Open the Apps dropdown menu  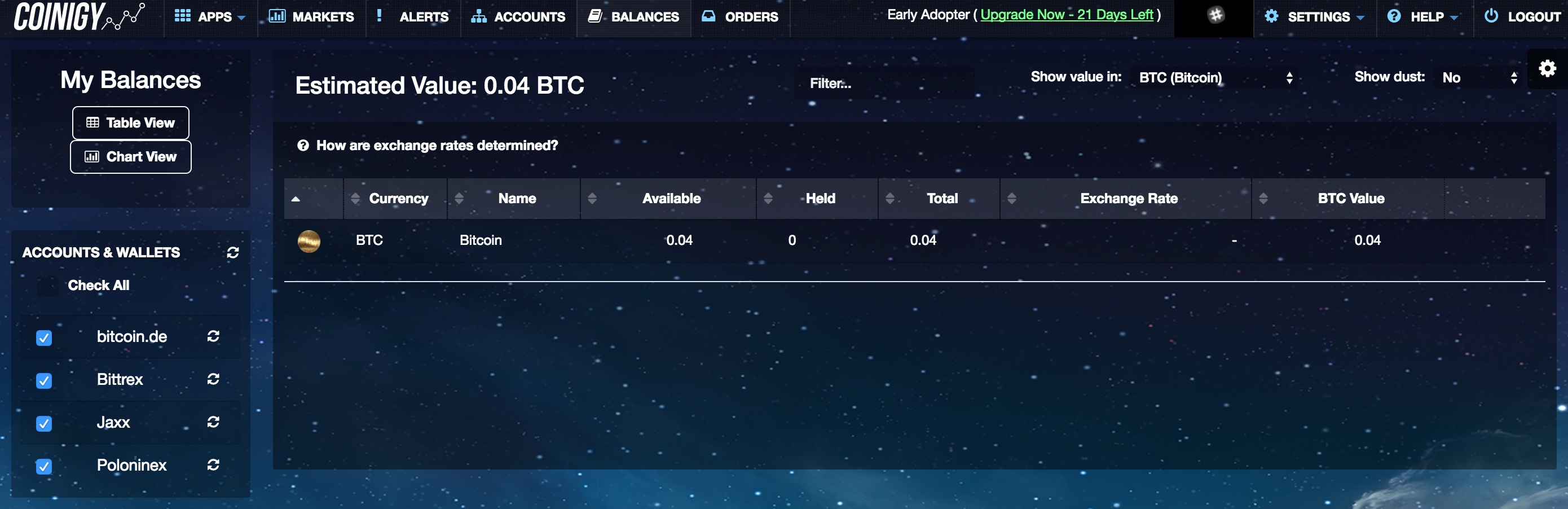(210, 17)
